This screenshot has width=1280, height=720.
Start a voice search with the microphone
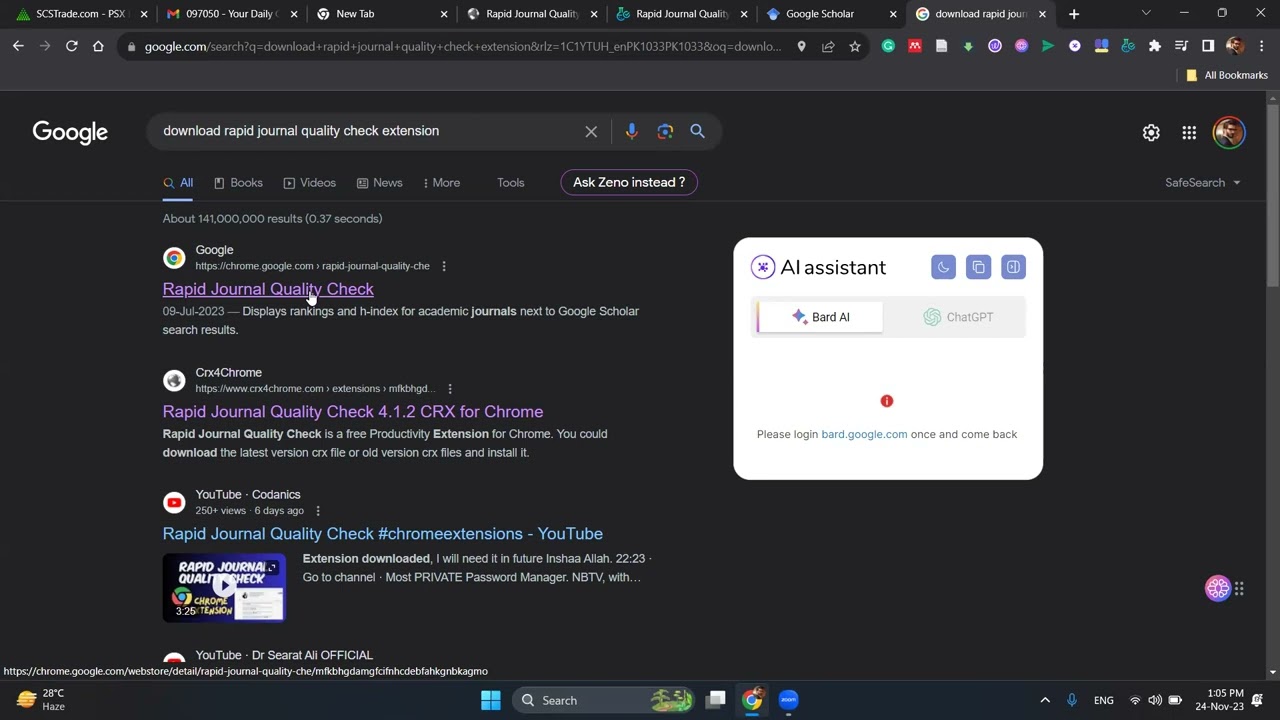point(631,131)
